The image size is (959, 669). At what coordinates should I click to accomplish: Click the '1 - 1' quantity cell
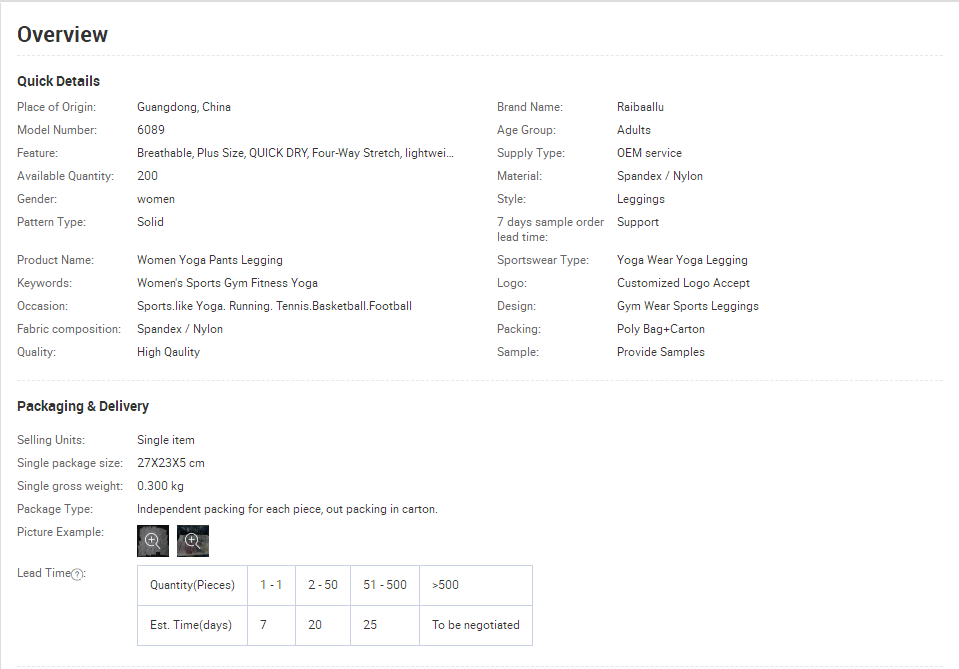point(271,585)
